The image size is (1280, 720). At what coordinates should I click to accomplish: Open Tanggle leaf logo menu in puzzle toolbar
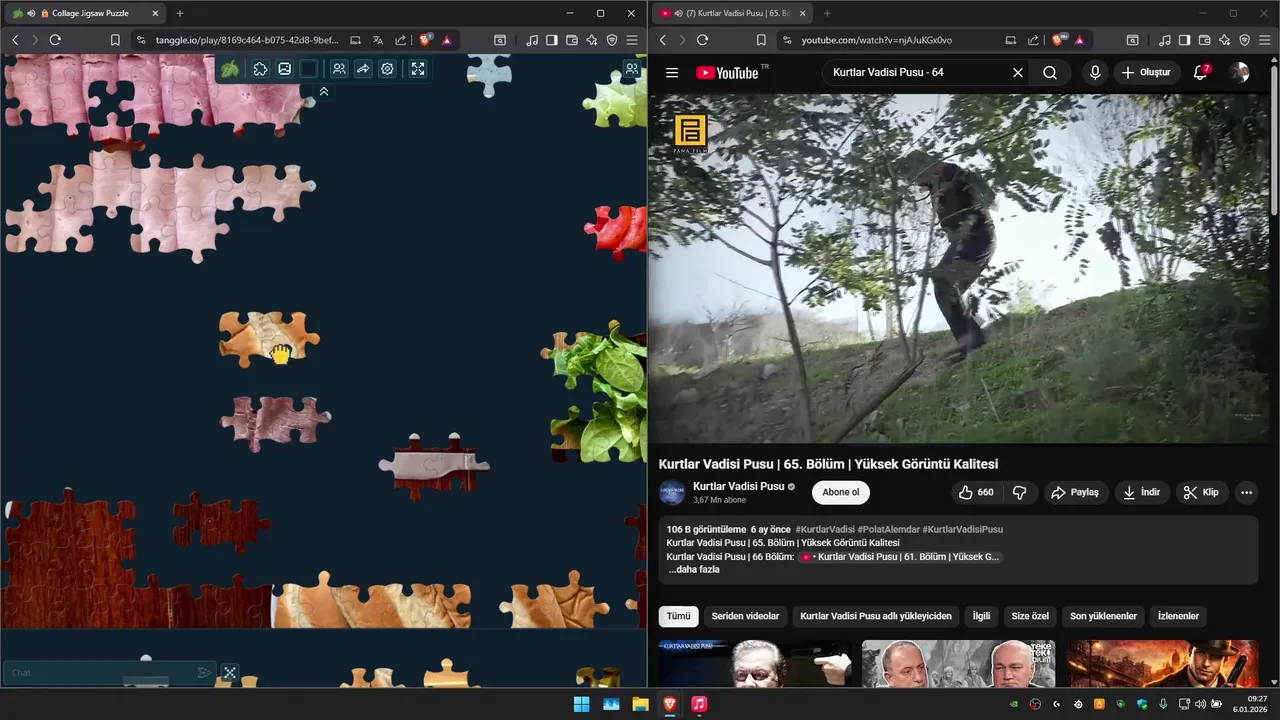[x=230, y=69]
